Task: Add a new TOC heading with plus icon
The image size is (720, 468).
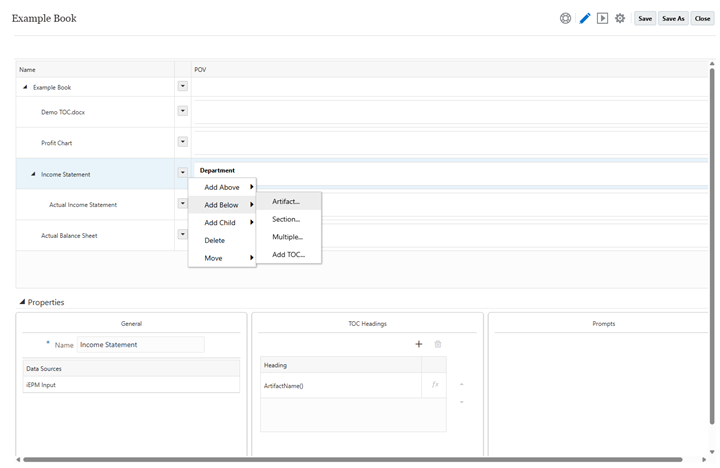Action: [x=419, y=344]
